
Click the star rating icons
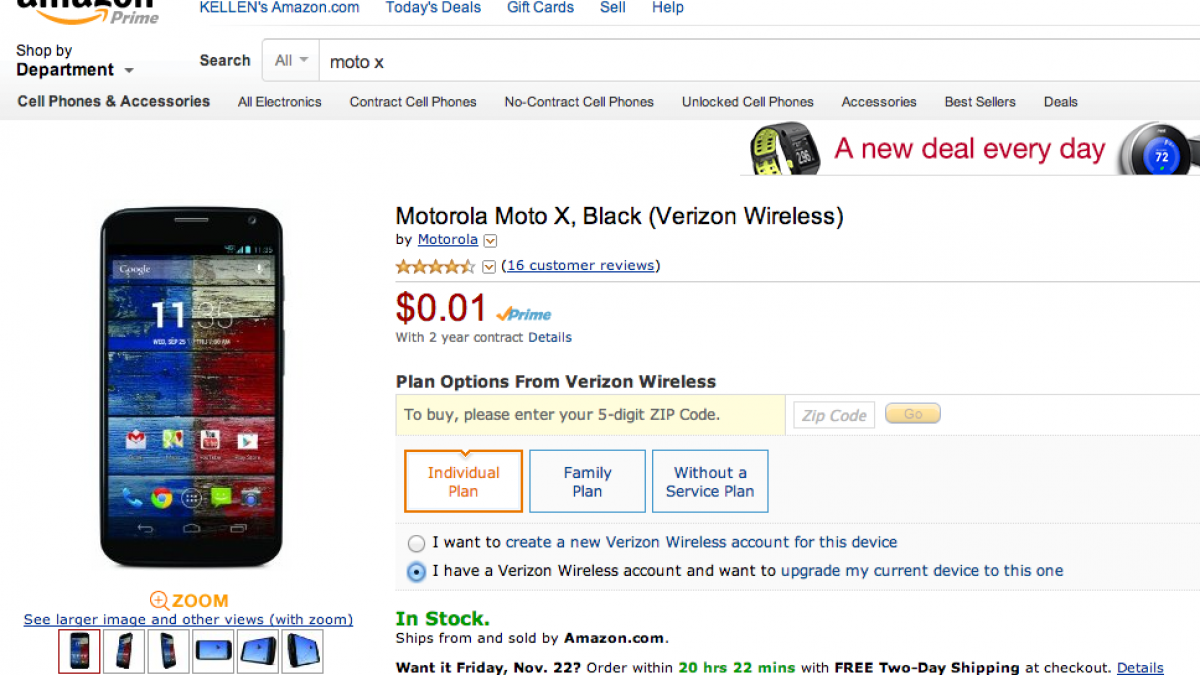pyautogui.click(x=435, y=266)
